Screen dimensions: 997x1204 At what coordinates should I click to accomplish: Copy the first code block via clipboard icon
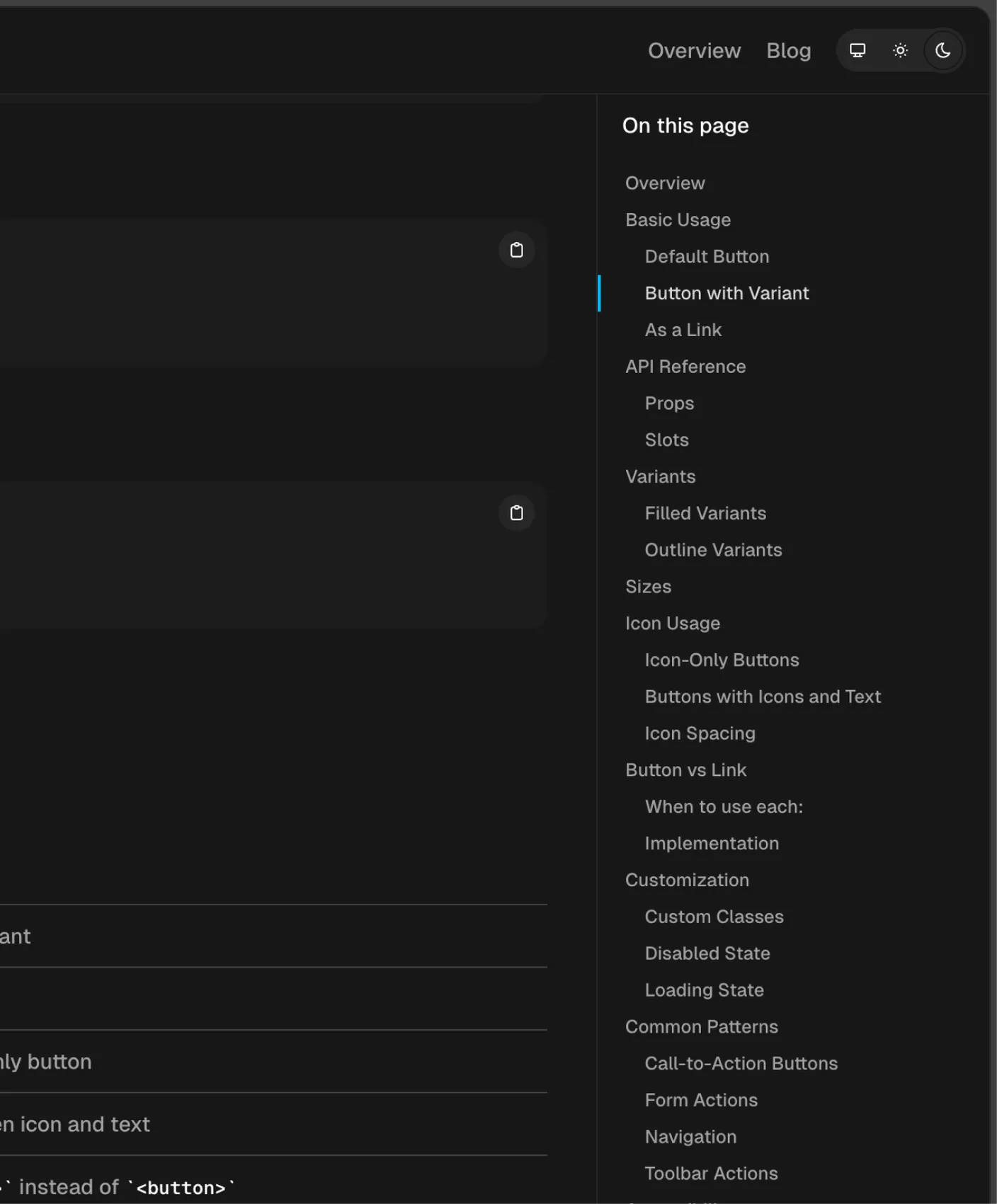pyautogui.click(x=516, y=250)
